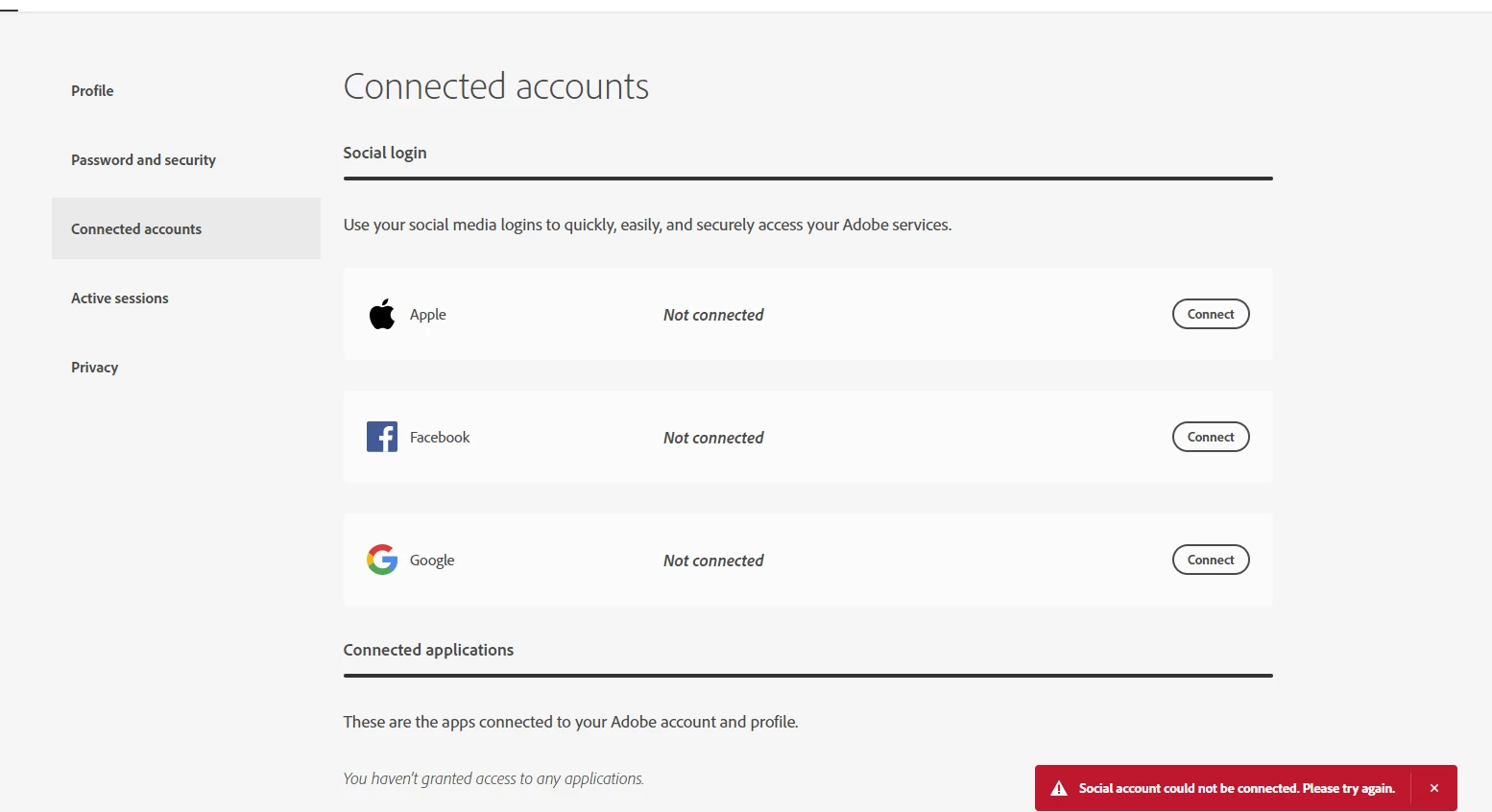Open the Profile section in sidebar
Viewport: 1492px width, 812px height.
[92, 90]
